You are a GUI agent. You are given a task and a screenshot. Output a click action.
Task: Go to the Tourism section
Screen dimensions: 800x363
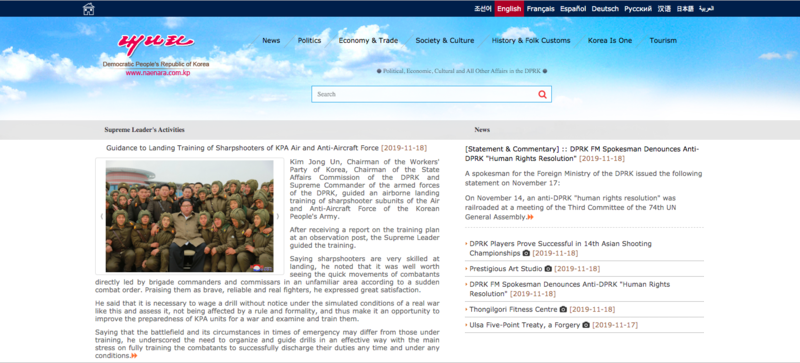point(663,40)
